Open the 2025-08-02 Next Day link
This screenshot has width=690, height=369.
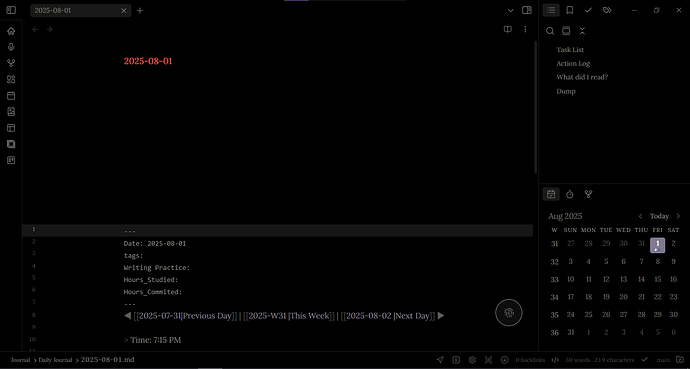point(388,316)
